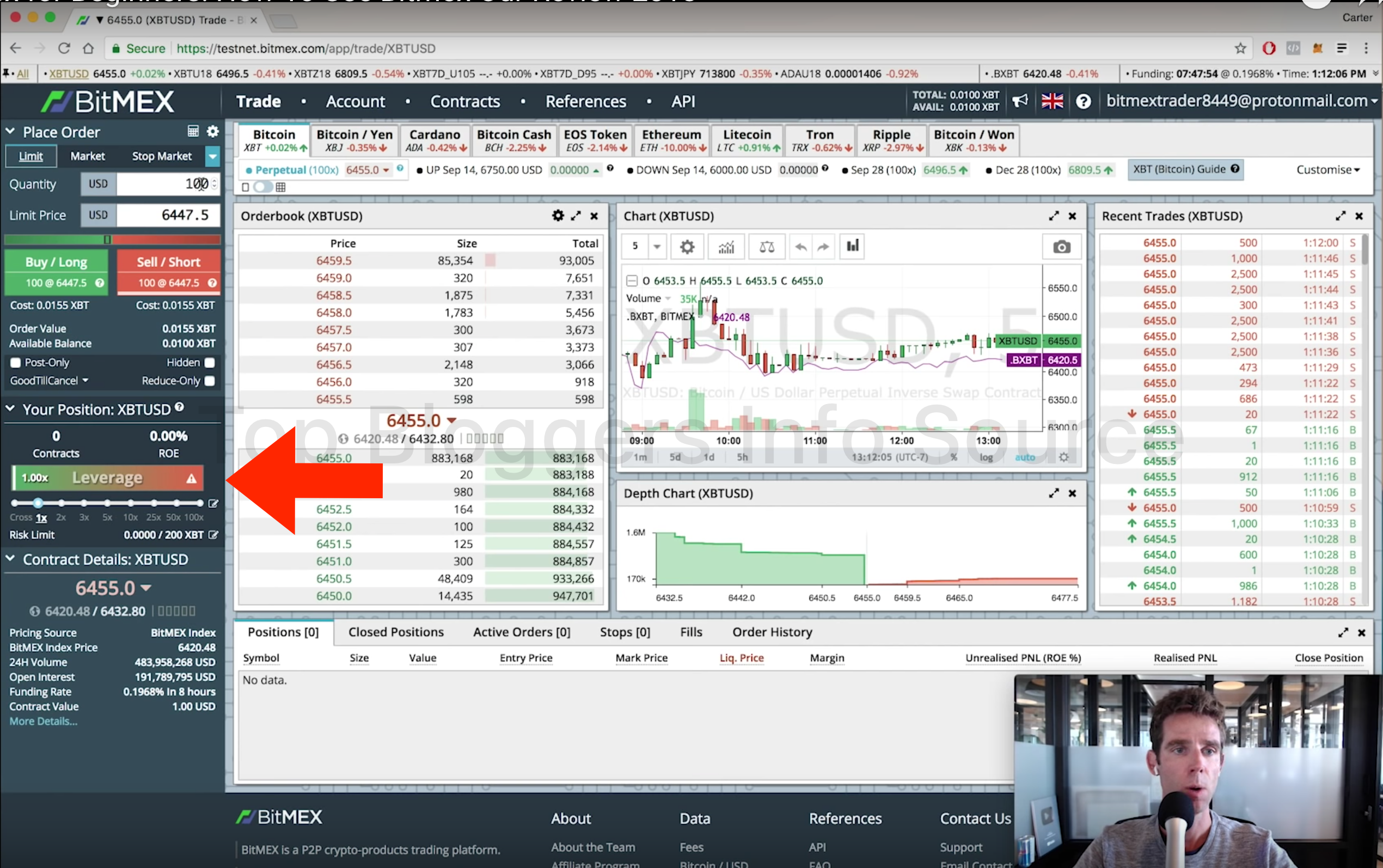This screenshot has height=868, width=1383.
Task: Expand order type dropdown next to Stop Market
Action: click(x=212, y=156)
